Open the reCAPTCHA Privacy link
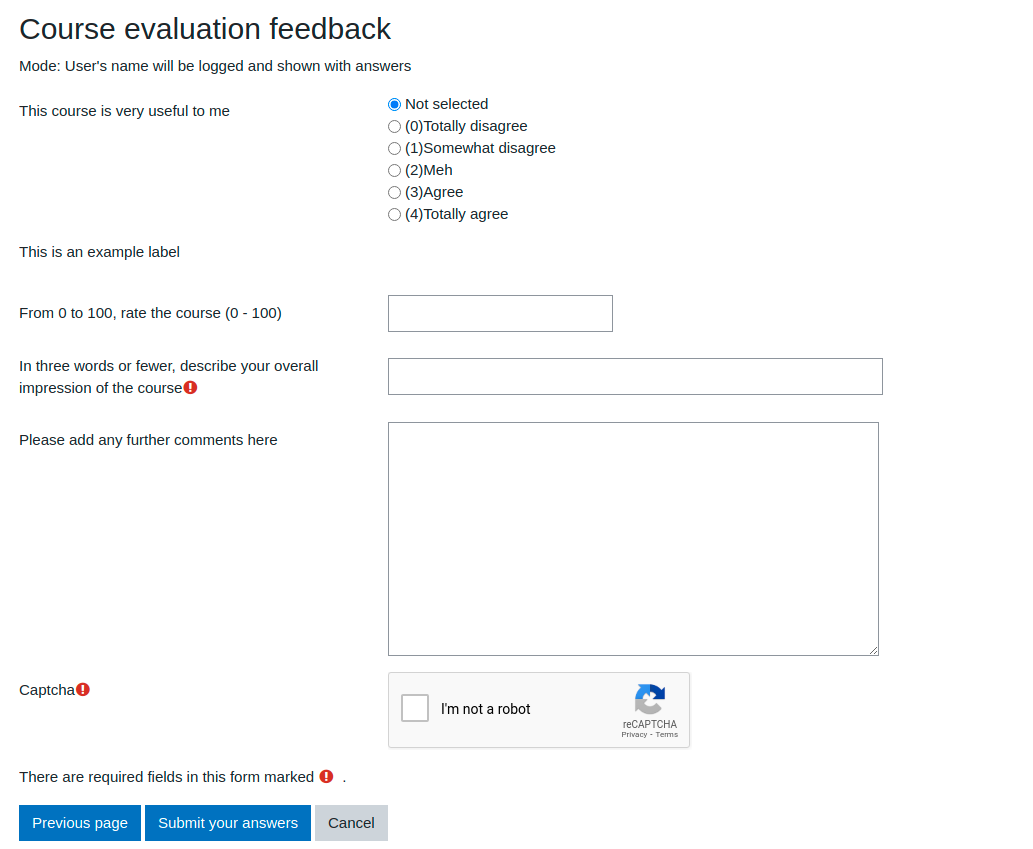 click(634, 734)
